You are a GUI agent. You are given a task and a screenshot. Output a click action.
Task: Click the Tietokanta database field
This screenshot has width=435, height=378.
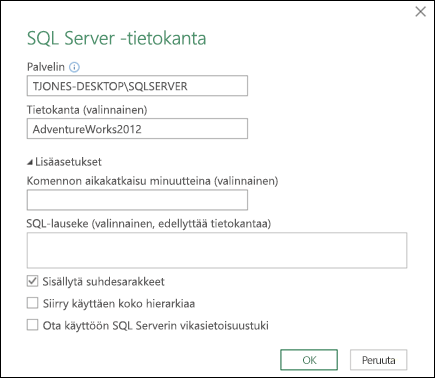[137, 129]
